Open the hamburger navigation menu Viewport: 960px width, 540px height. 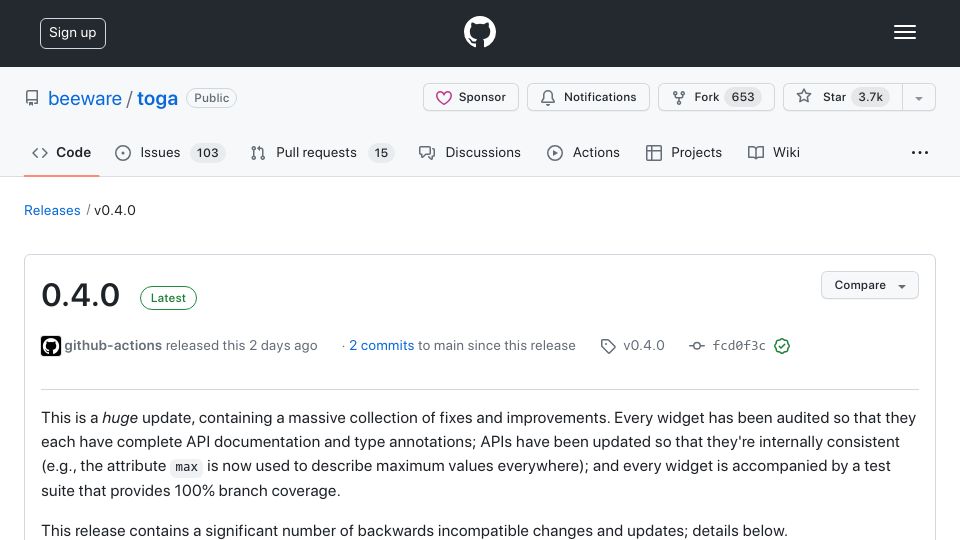point(904,32)
